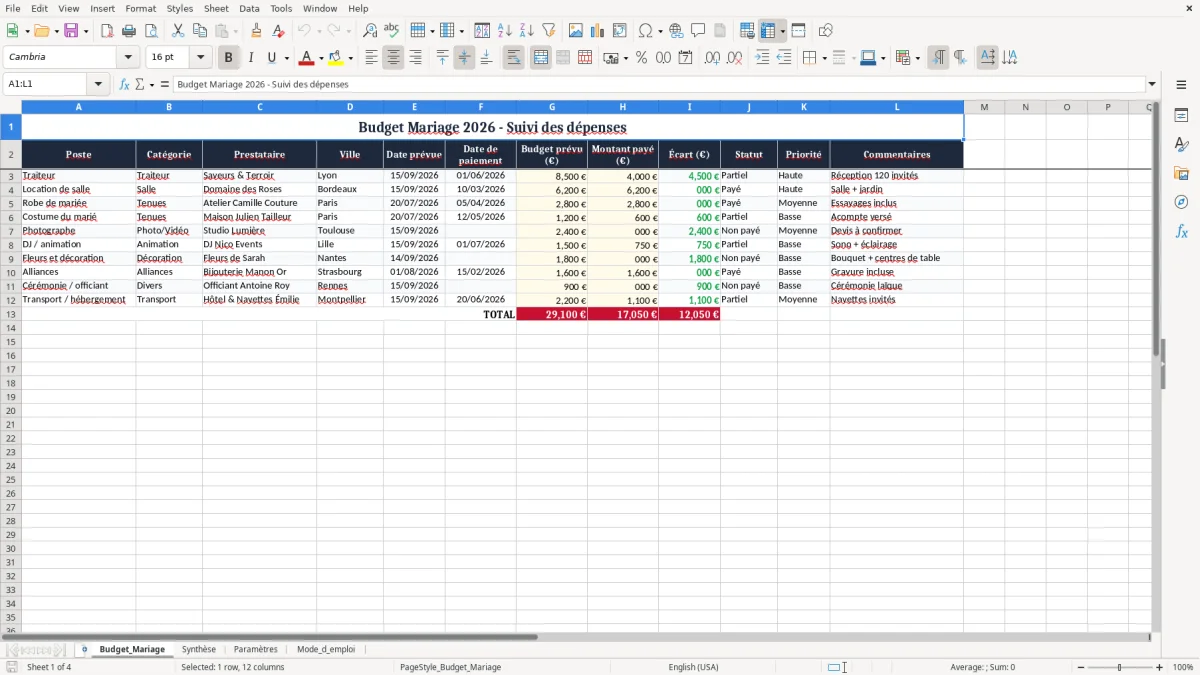Select column G by its header

[552, 107]
